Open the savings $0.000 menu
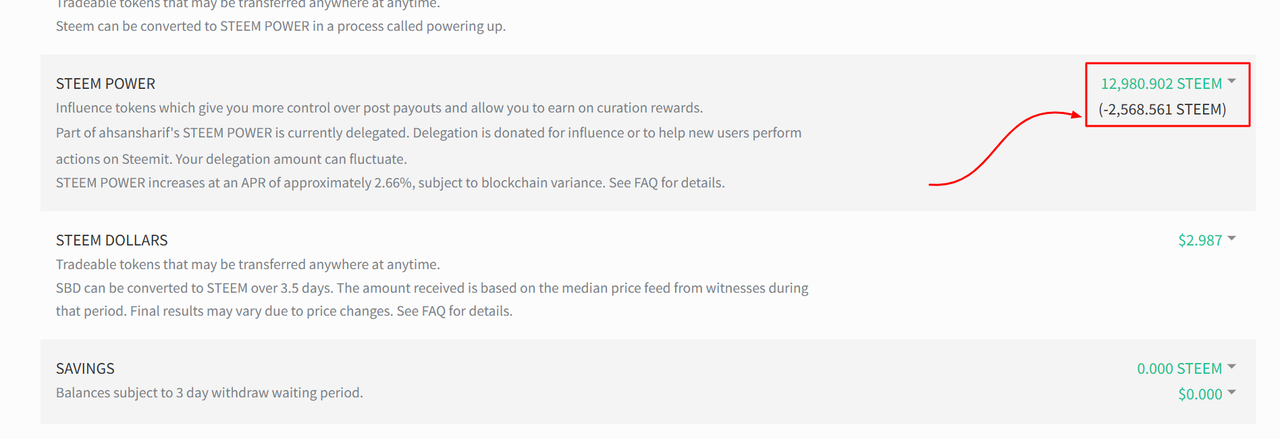This screenshot has width=1280, height=439. pyautogui.click(x=1200, y=394)
